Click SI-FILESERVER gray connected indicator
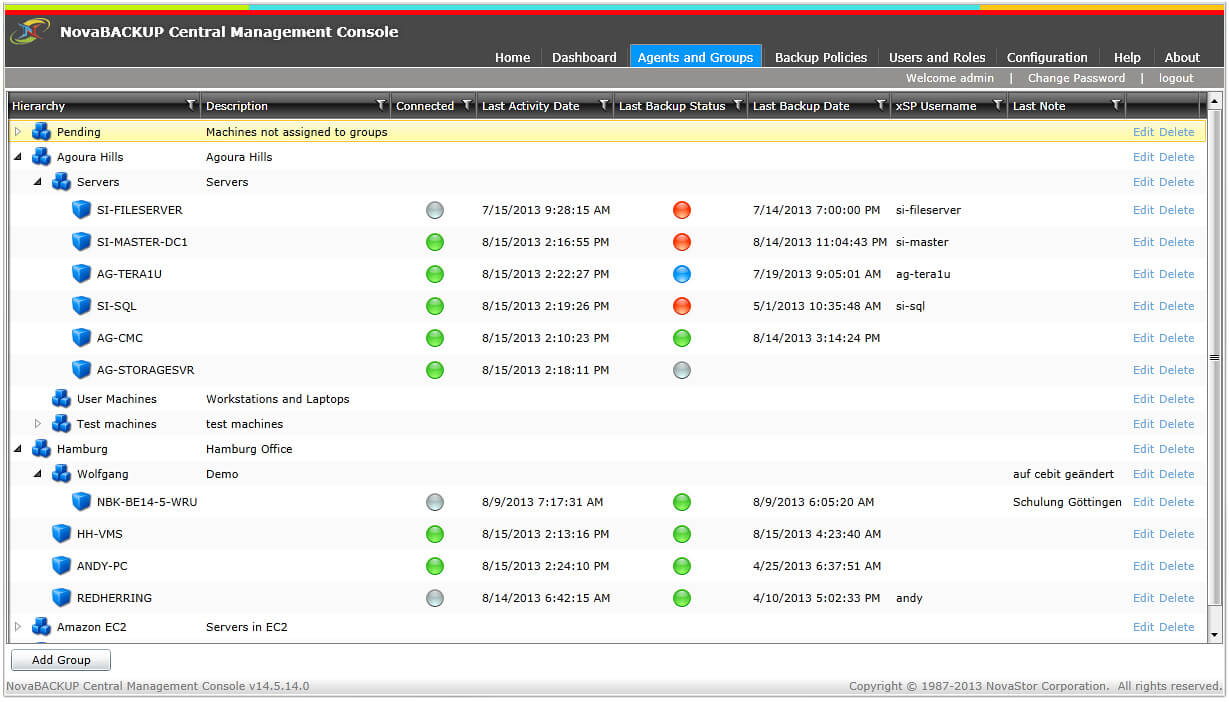Image resolution: width=1229 pixels, height=702 pixels. pyautogui.click(x=434, y=210)
